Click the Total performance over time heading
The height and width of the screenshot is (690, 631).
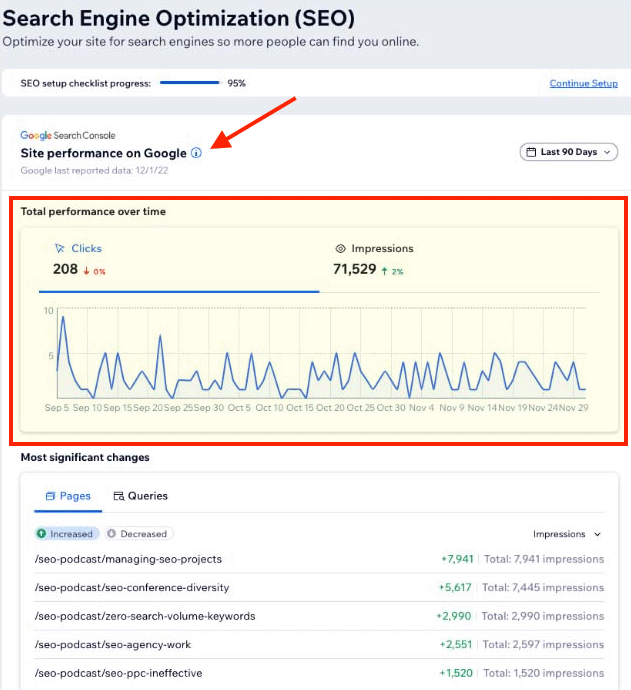tap(93, 212)
